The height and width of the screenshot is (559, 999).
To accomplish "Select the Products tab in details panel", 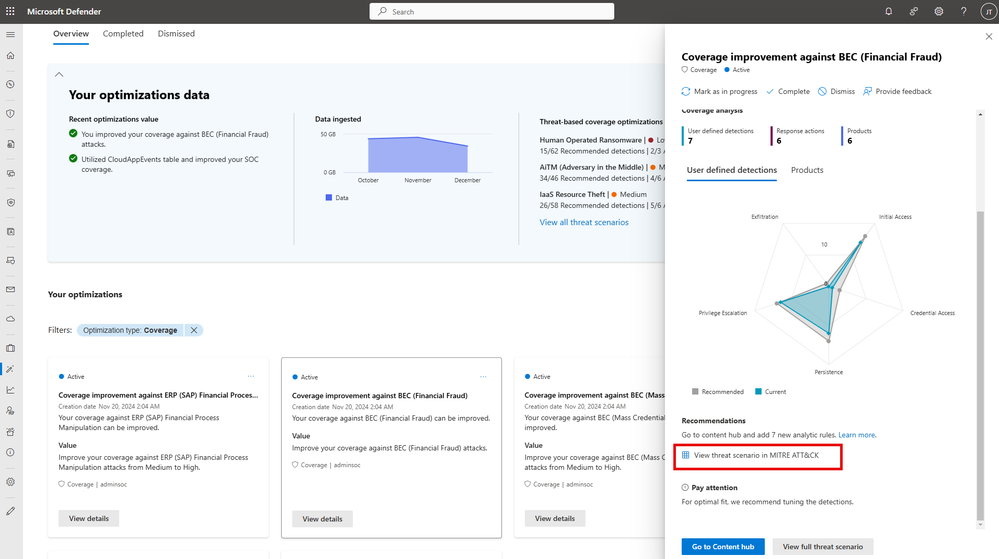I will [x=807, y=170].
